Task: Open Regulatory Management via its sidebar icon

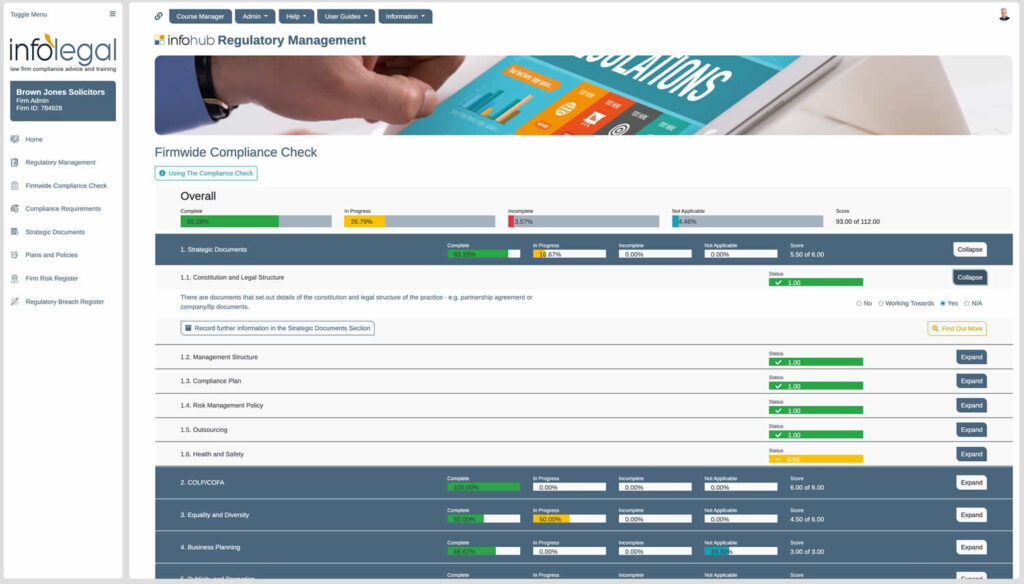Action: point(14,161)
